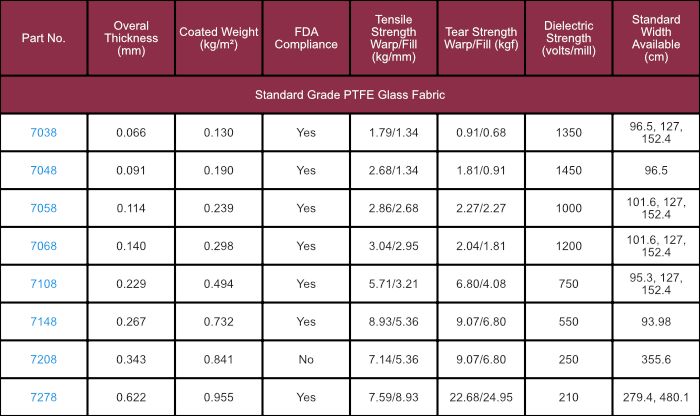Image resolution: width=700 pixels, height=416 pixels.
Task: Open part number 7048 link
Action: (43, 171)
